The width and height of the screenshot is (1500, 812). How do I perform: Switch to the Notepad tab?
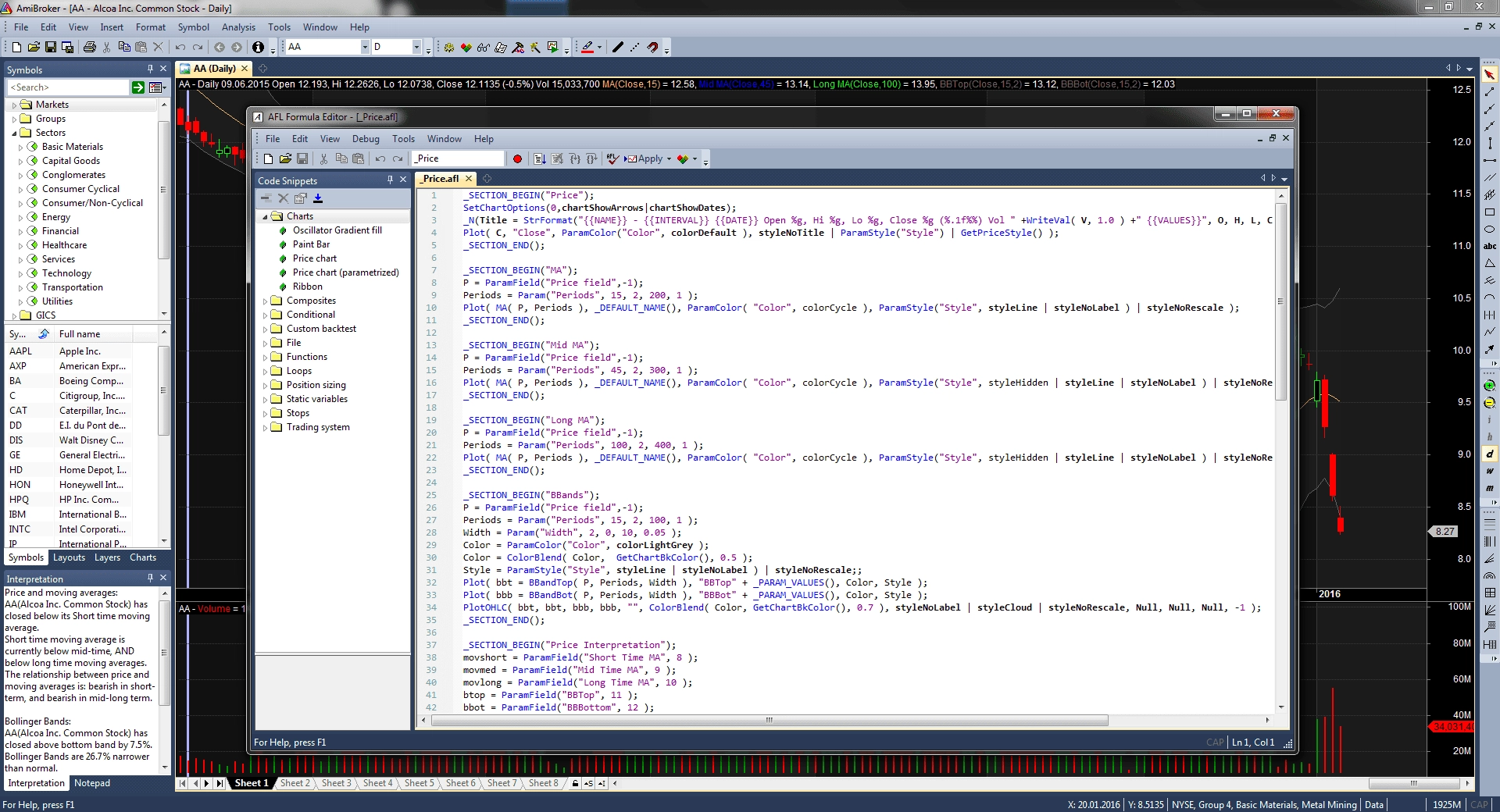pyautogui.click(x=92, y=783)
